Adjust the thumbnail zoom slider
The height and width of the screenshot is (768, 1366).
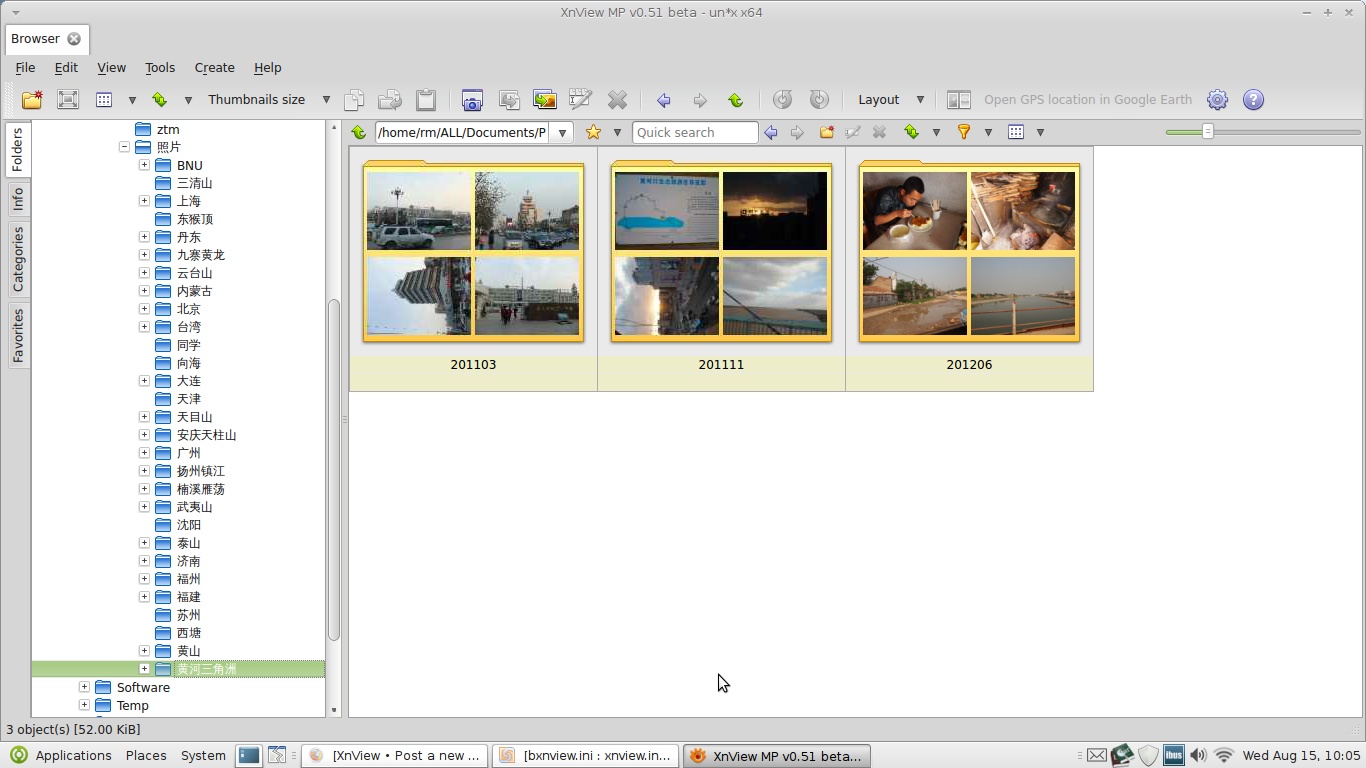click(x=1208, y=132)
